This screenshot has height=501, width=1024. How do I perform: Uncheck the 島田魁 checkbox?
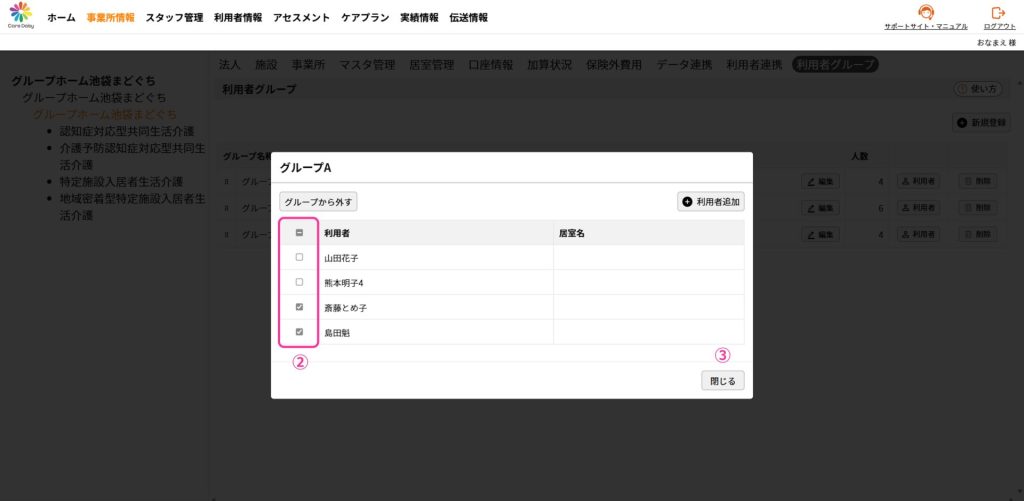click(x=300, y=332)
